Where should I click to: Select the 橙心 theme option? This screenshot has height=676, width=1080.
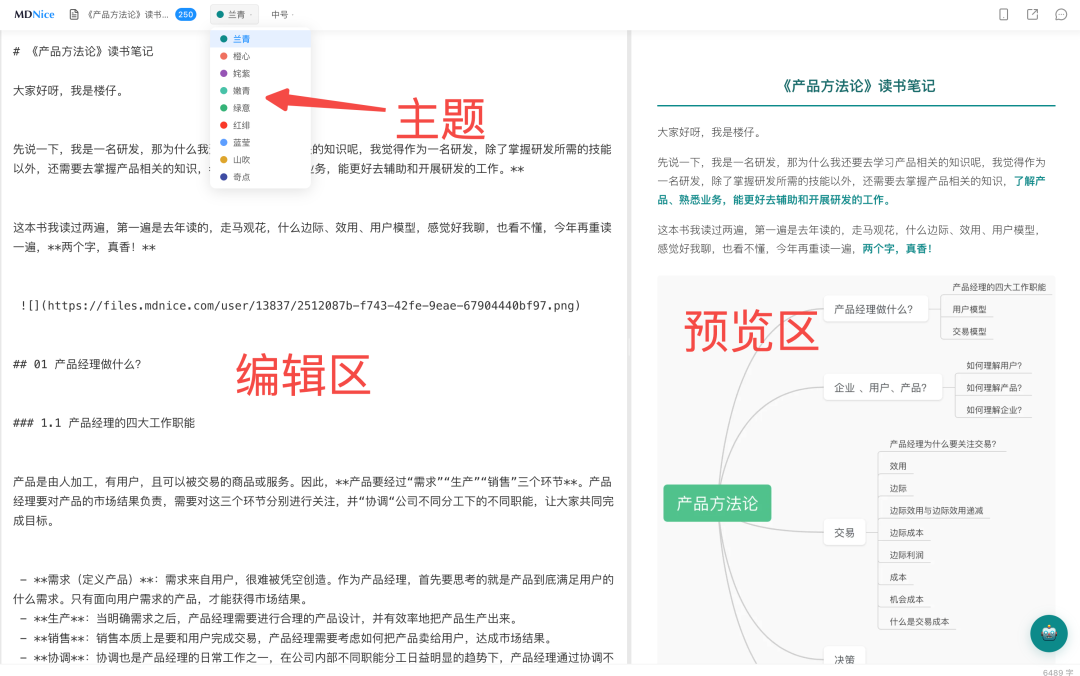(260, 57)
